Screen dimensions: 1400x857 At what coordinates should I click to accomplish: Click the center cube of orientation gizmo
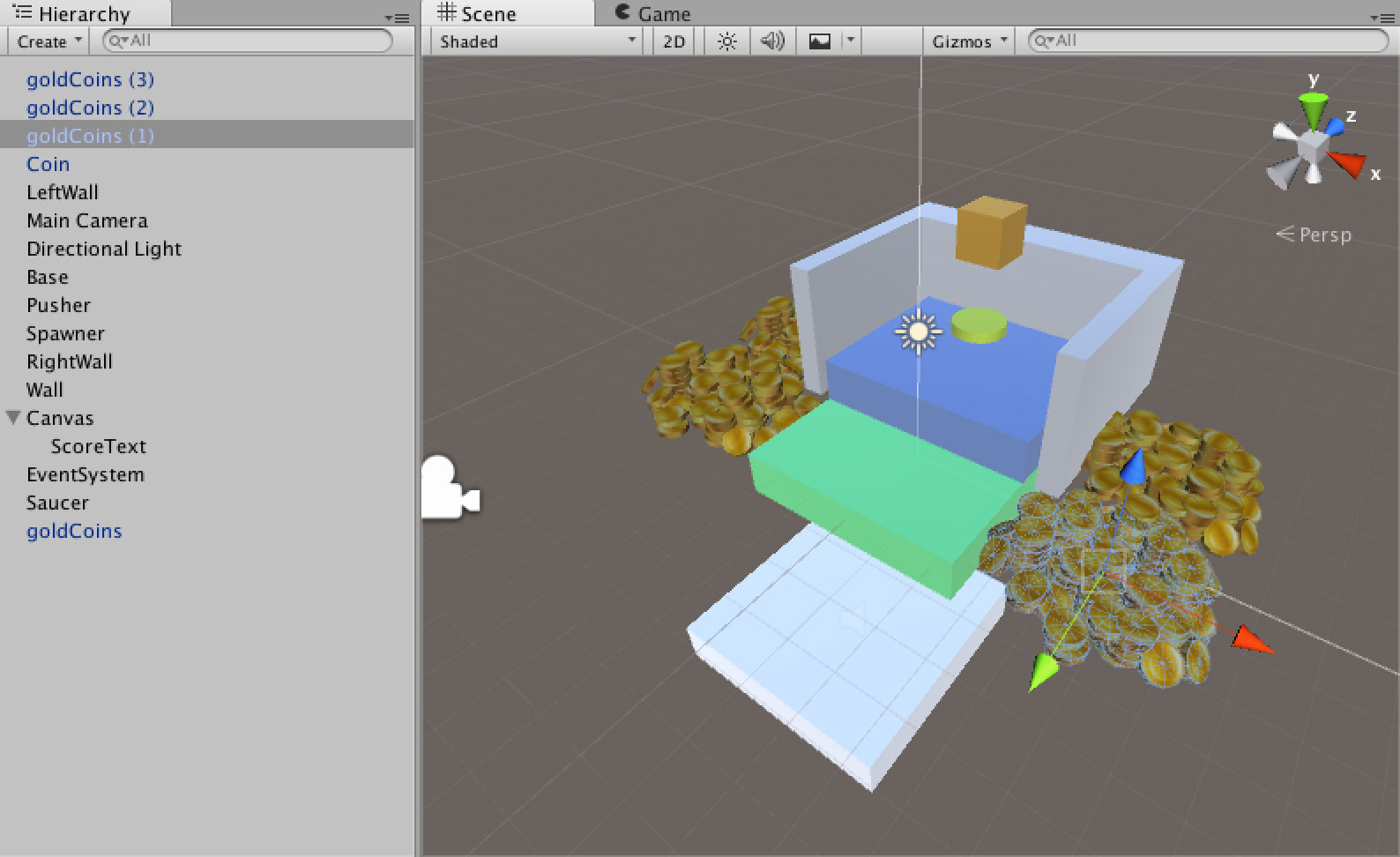(x=1314, y=145)
